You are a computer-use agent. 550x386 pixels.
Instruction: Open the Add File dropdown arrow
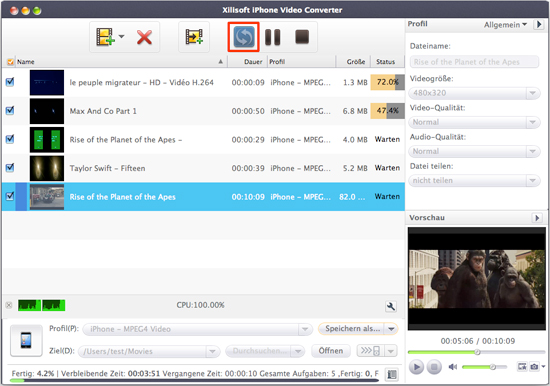(x=121, y=36)
